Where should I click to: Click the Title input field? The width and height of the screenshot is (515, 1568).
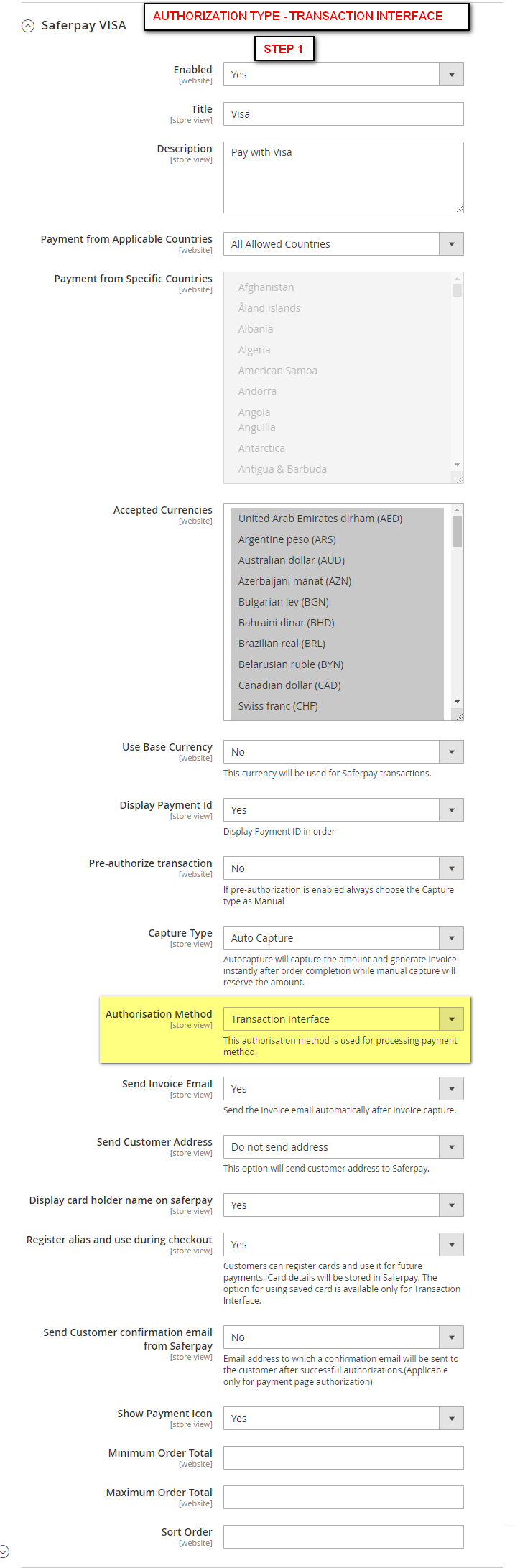pos(343,114)
